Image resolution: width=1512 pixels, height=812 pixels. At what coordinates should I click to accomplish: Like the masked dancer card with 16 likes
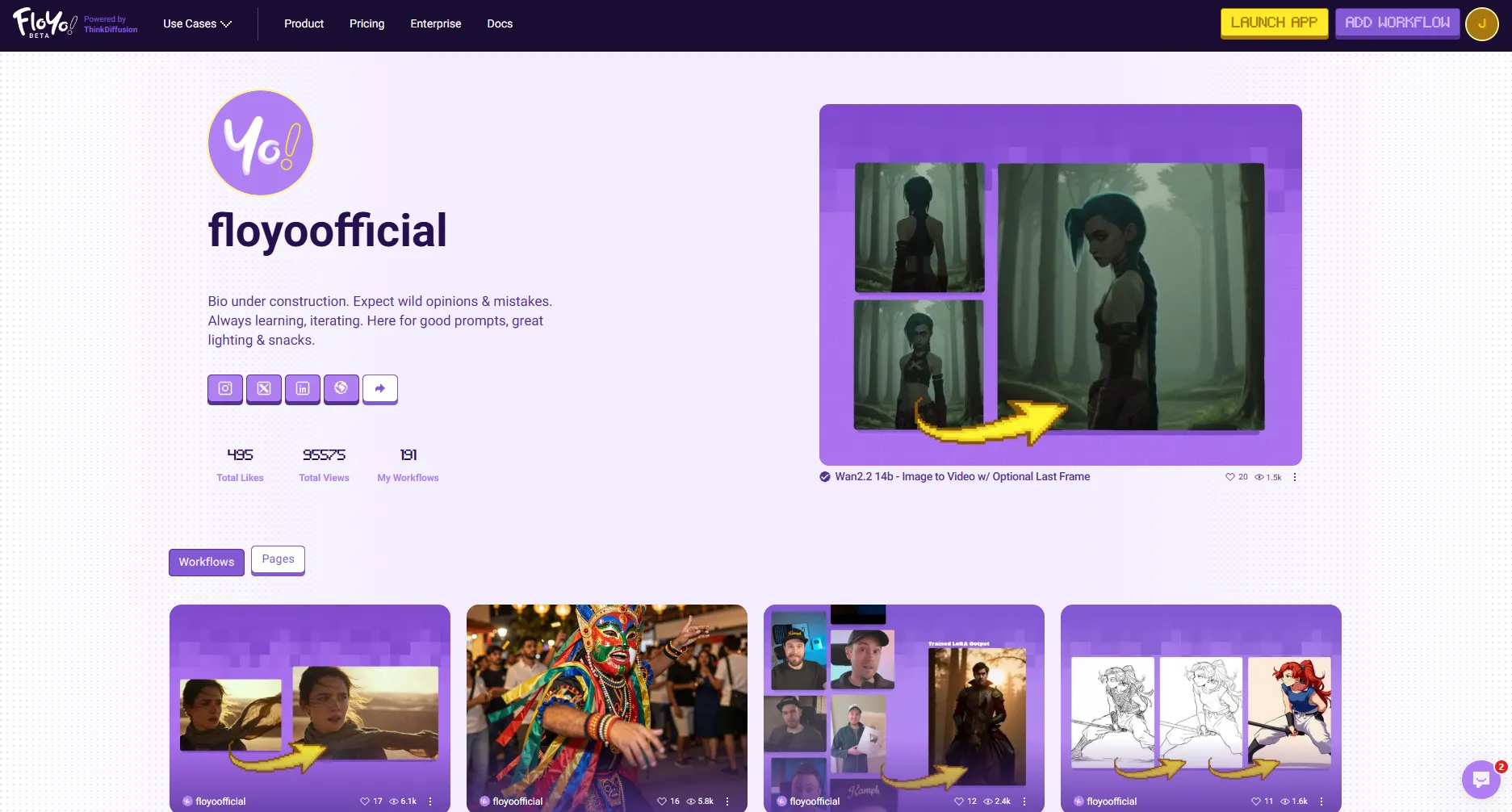tap(662, 802)
